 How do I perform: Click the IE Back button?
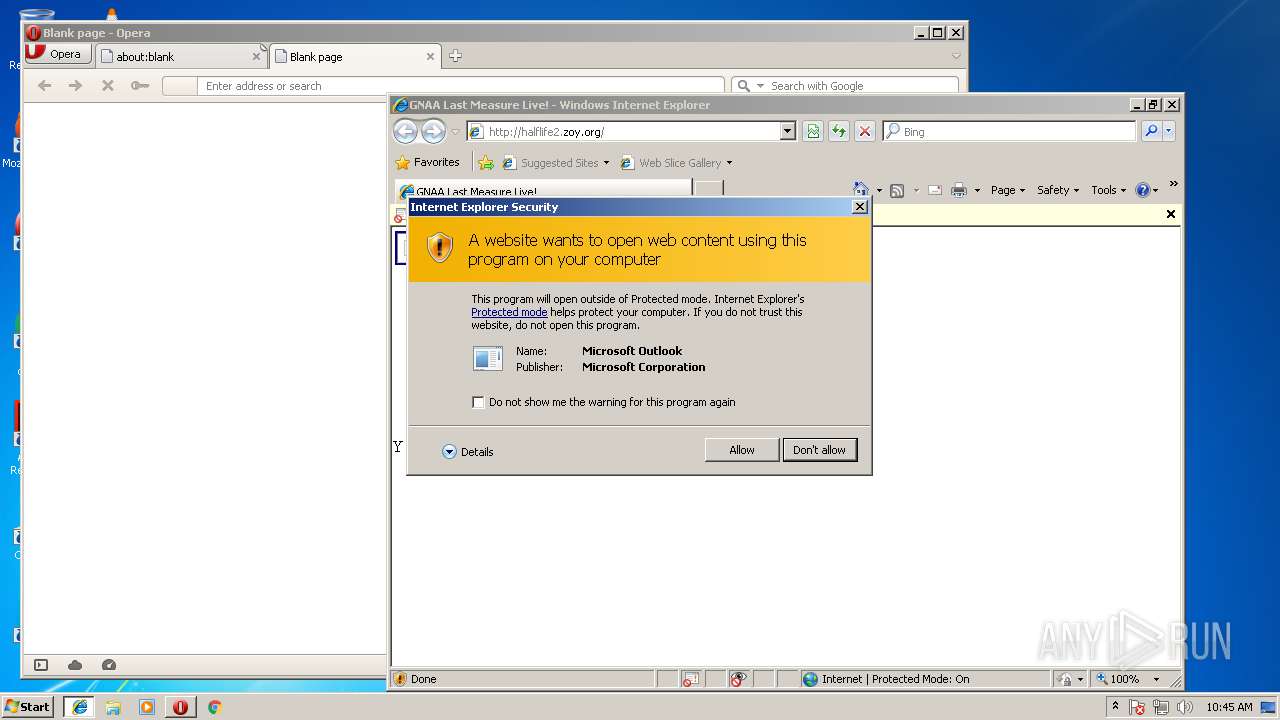tap(405, 131)
